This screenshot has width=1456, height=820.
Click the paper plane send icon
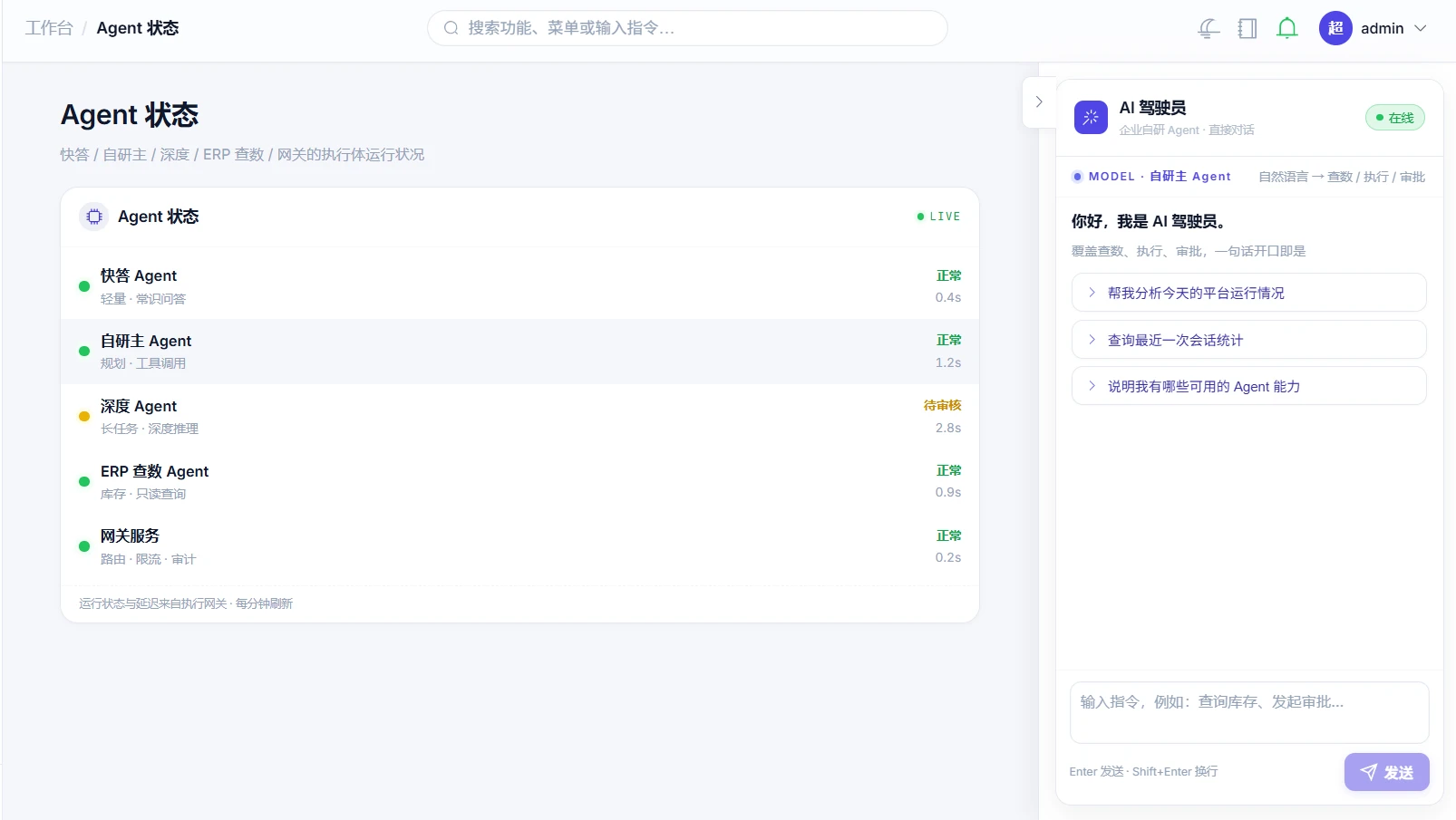tap(1368, 772)
